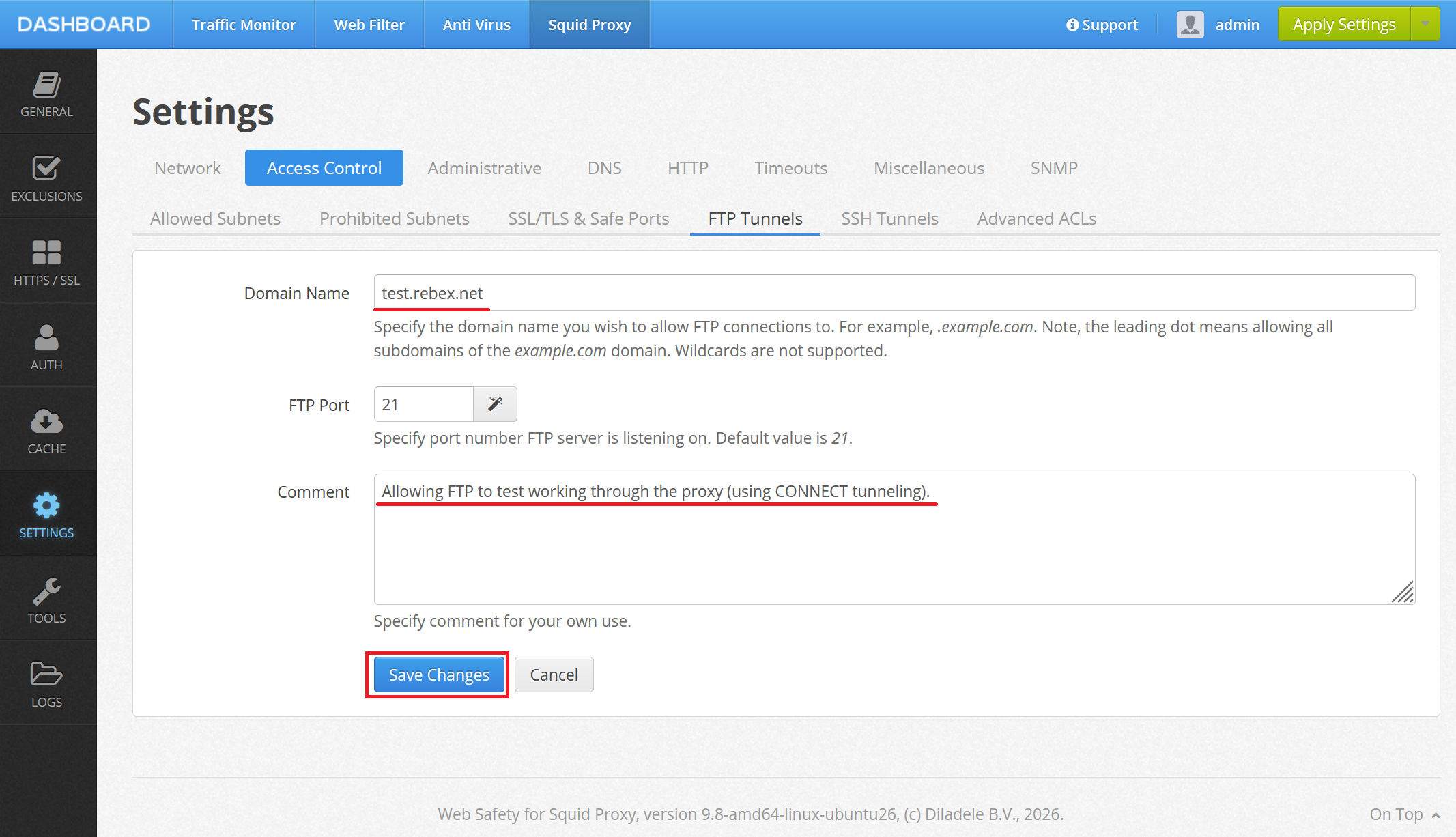Open the Support link
Viewport: 1456px width, 837px height.
(x=1102, y=25)
